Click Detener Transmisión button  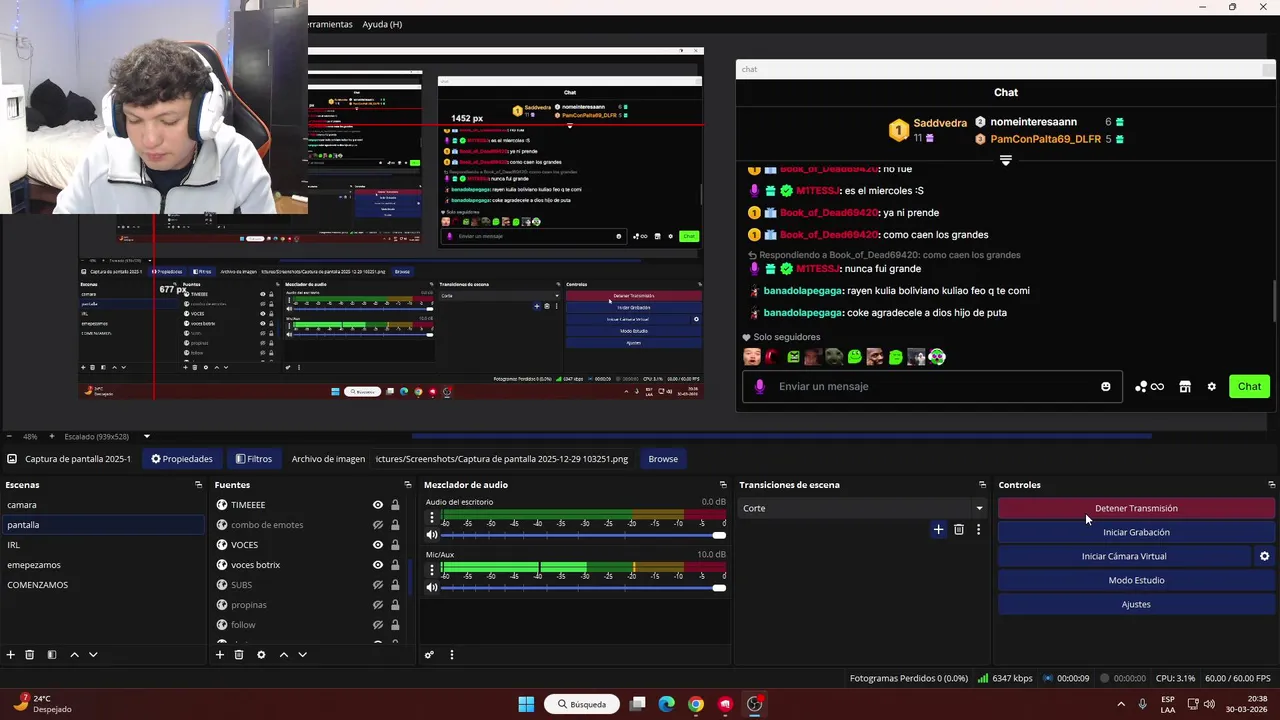pyautogui.click(x=1136, y=508)
